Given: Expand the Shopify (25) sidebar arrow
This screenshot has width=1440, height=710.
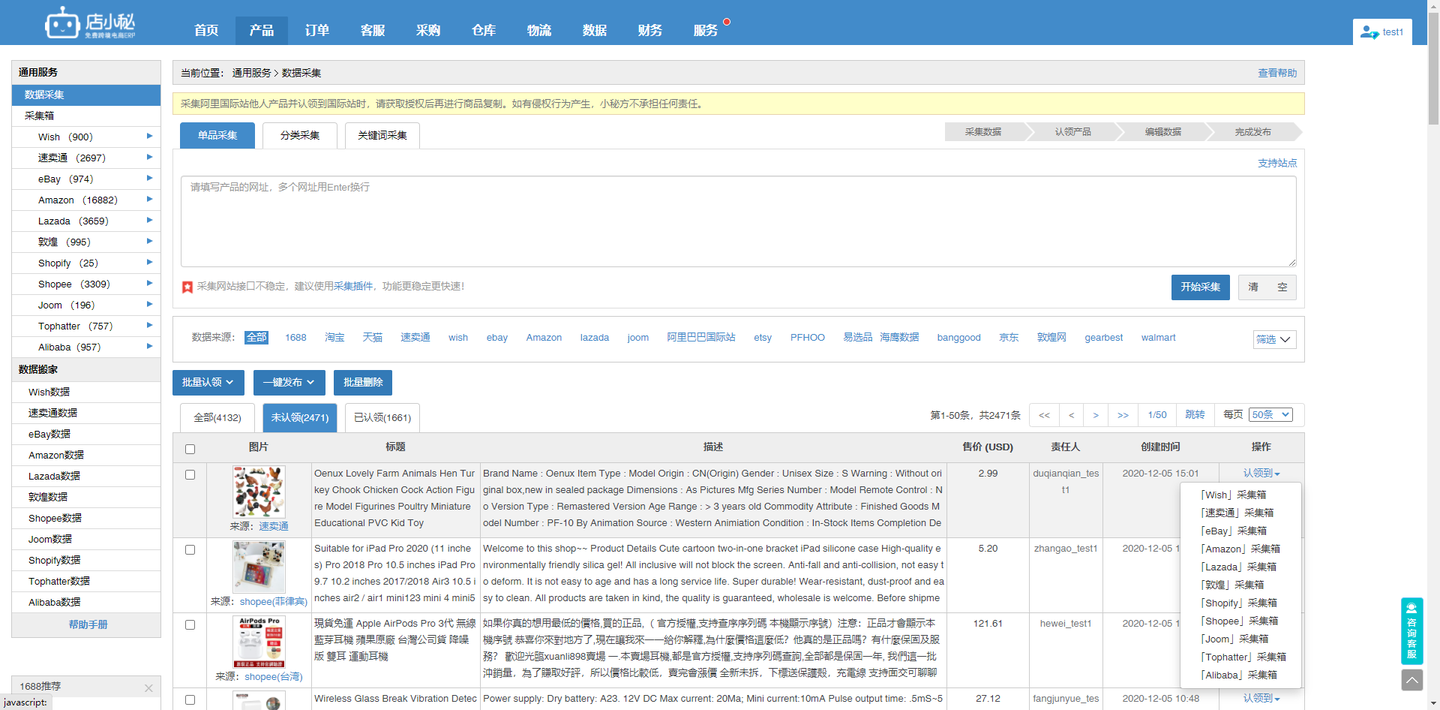Looking at the screenshot, I should [150, 262].
